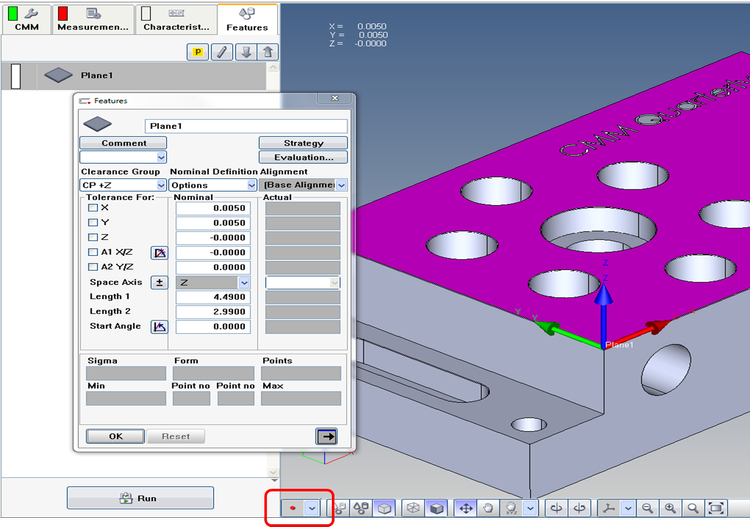Image resolution: width=750 pixels, height=527 pixels.
Task: Open the Base Alignment dropdown
Action: pos(342,185)
